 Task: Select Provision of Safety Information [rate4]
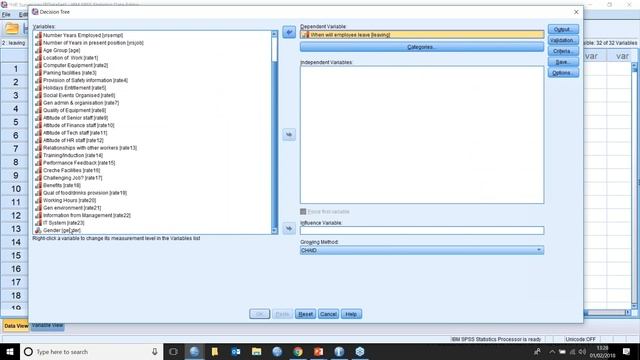point(85,80)
